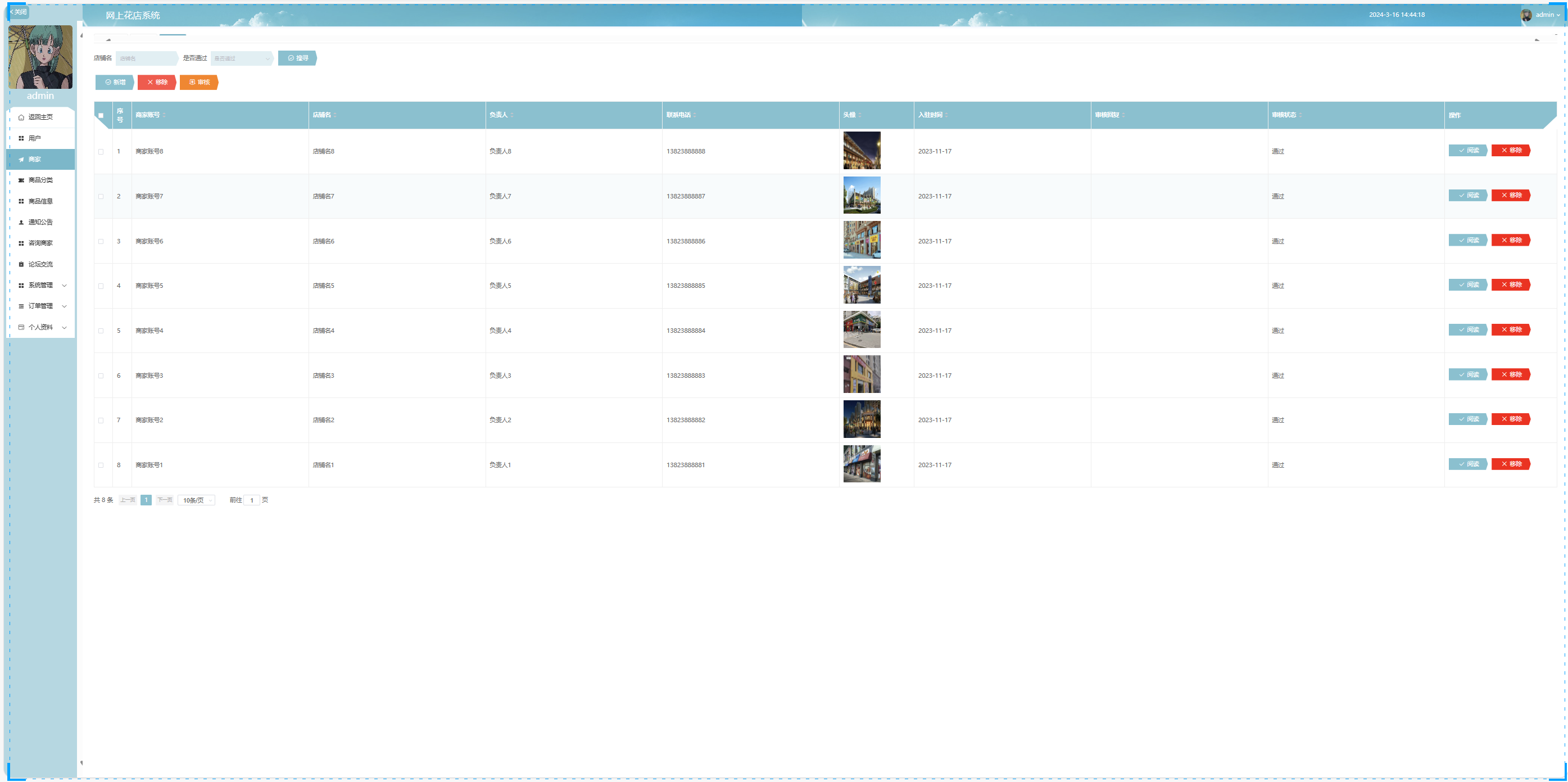This screenshot has height=782, width=1568.
Task: Sort by 商家账号 column sort icon
Action: (x=164, y=115)
